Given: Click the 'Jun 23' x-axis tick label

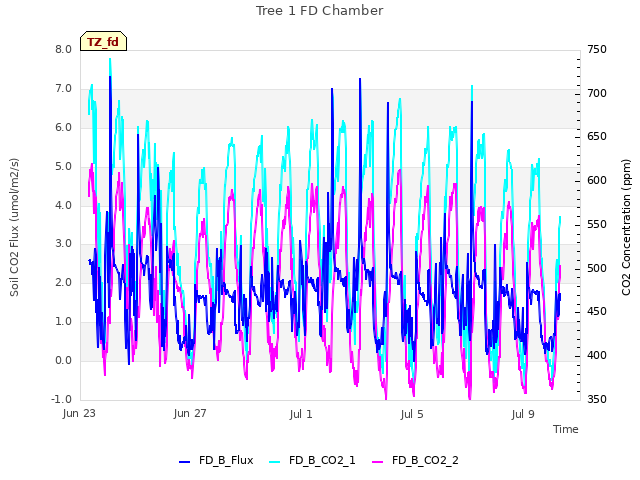Looking at the screenshot, I should point(79,413).
